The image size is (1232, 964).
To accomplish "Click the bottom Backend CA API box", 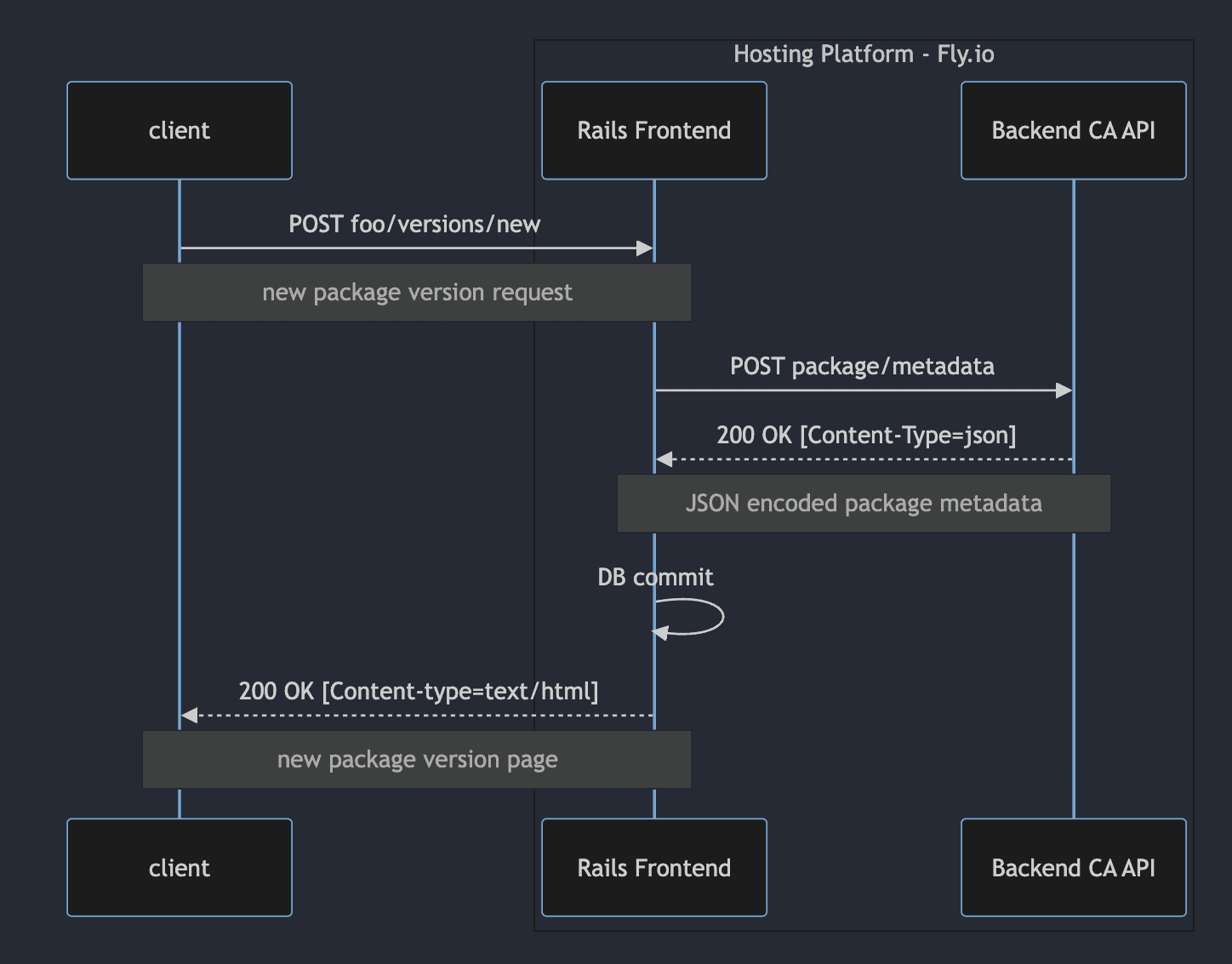I will (x=1073, y=868).
